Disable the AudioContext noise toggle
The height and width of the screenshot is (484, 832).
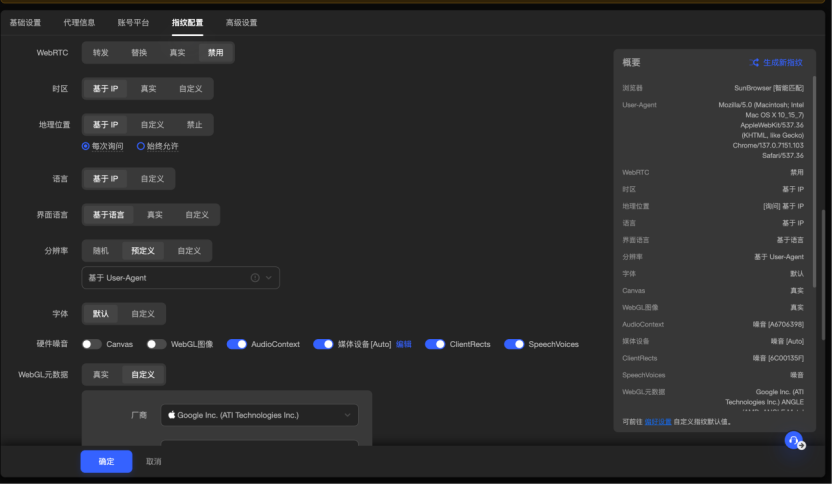coord(237,344)
